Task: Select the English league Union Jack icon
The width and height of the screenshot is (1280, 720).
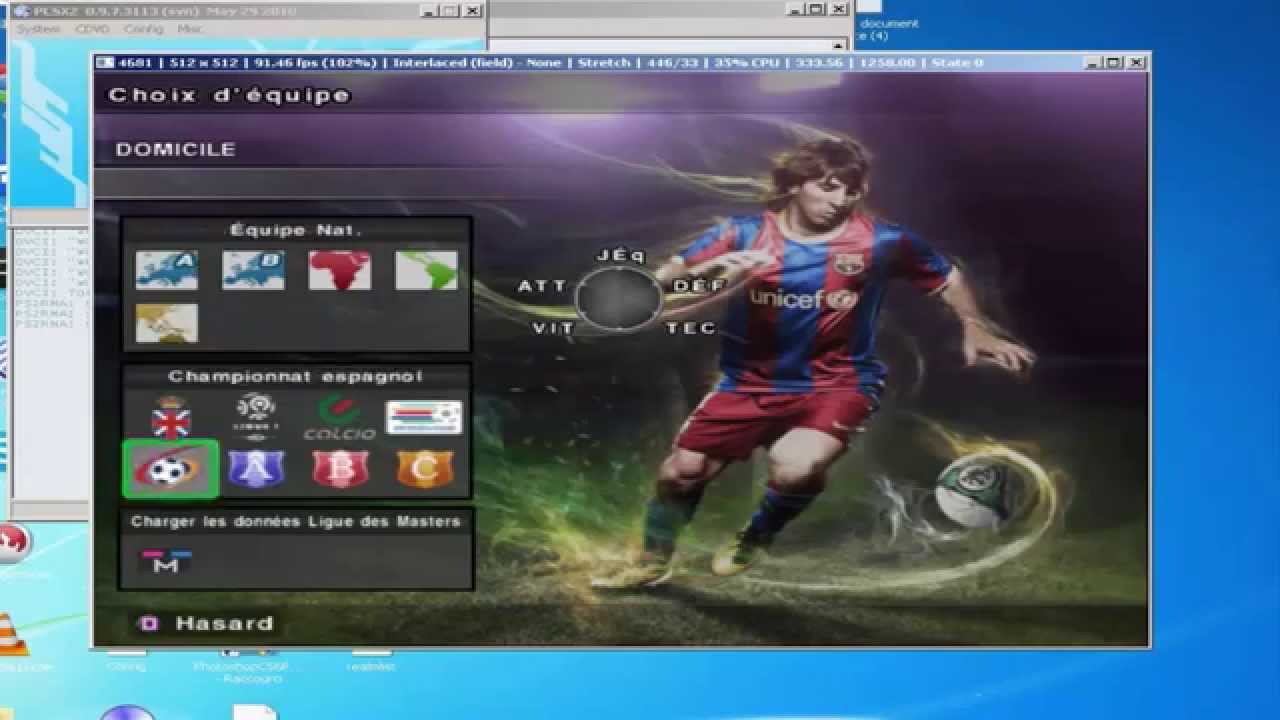Action: pyautogui.click(x=170, y=418)
